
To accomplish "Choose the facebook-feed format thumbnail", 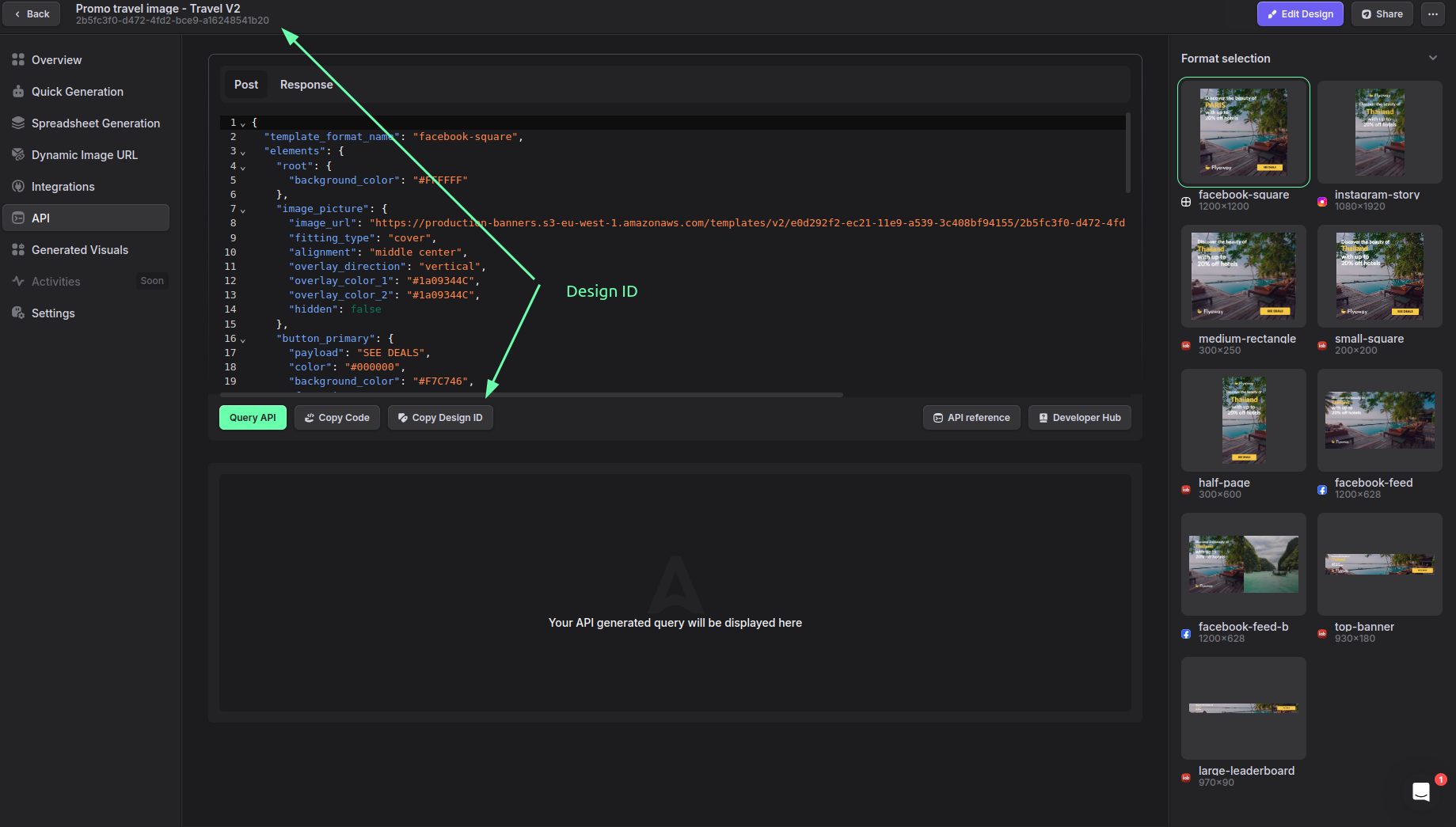I will pyautogui.click(x=1379, y=420).
